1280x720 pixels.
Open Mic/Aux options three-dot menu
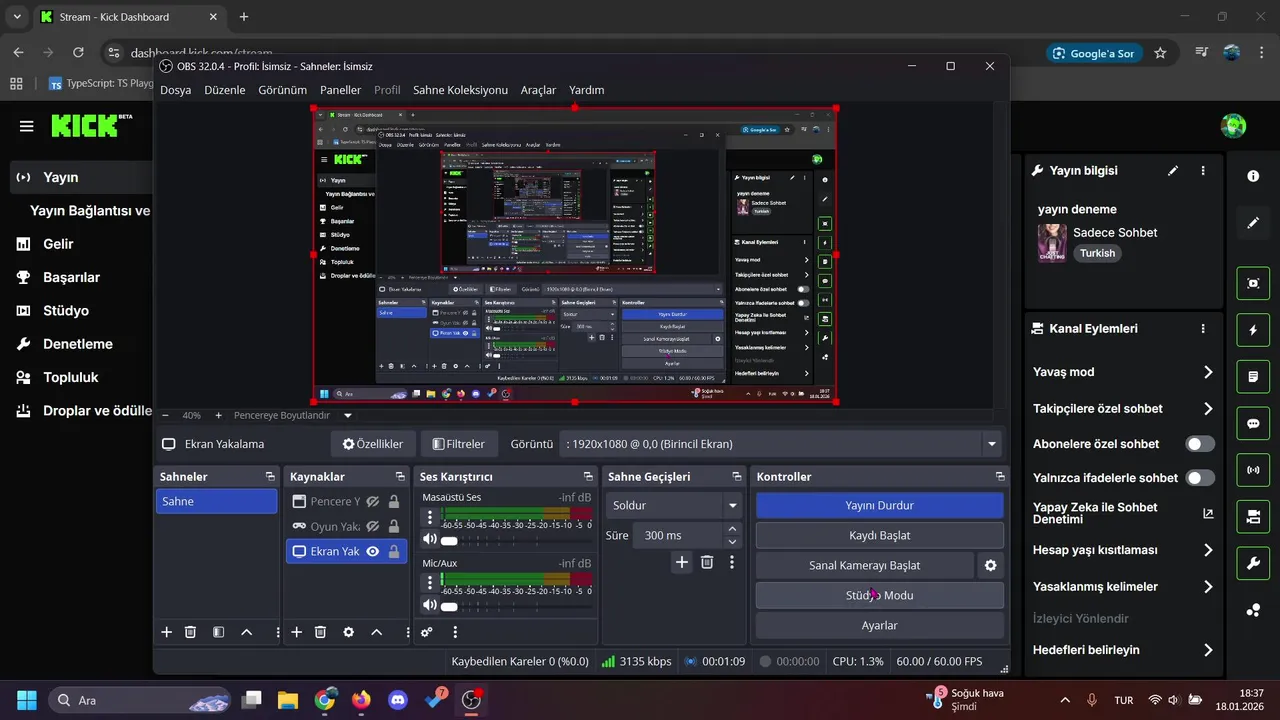point(430,583)
